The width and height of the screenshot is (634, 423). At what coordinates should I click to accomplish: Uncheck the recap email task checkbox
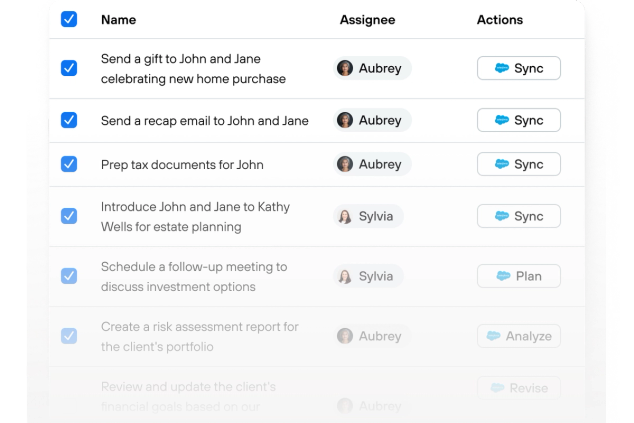pyautogui.click(x=69, y=120)
